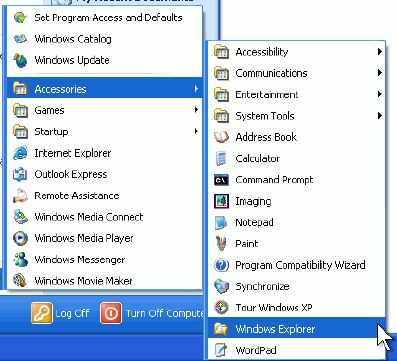Click the Windows Catalog label
397x361 pixels.
tap(73, 39)
